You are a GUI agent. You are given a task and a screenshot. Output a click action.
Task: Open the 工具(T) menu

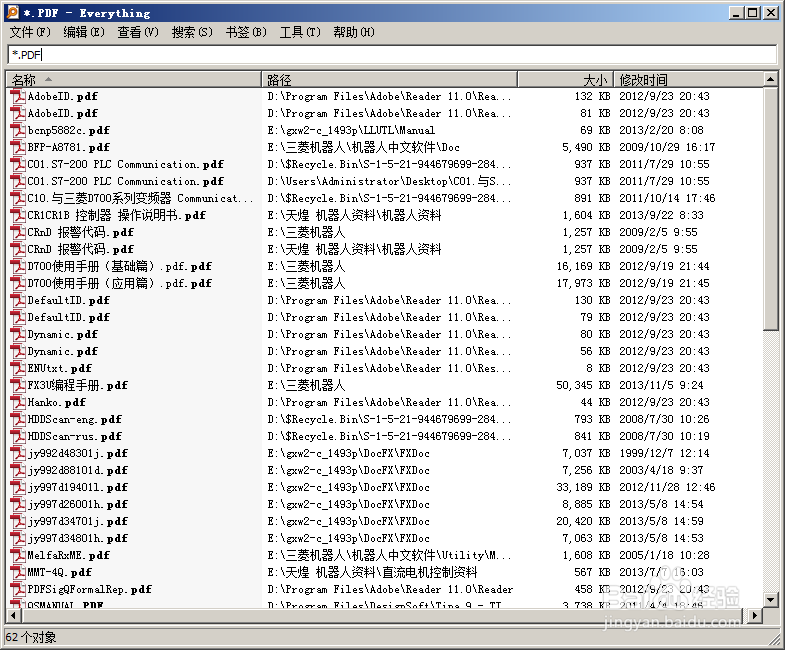pyautogui.click(x=300, y=32)
